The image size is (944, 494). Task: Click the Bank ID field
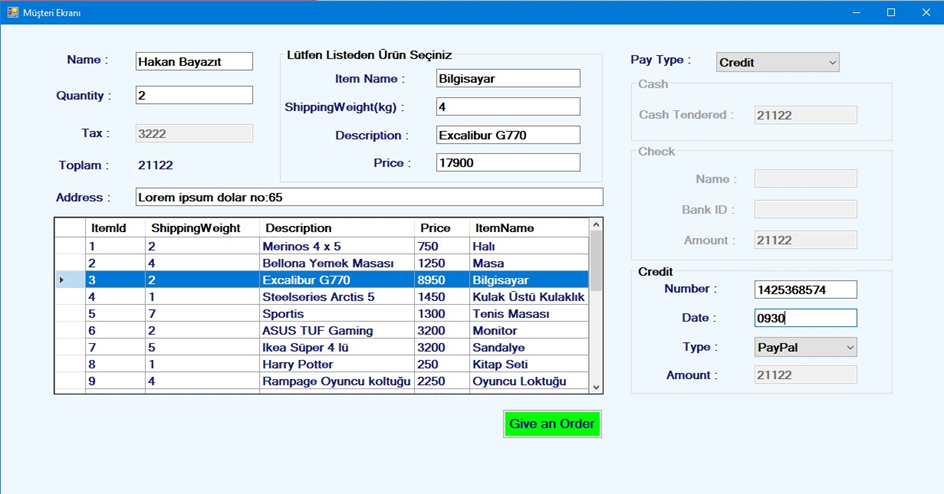click(806, 209)
